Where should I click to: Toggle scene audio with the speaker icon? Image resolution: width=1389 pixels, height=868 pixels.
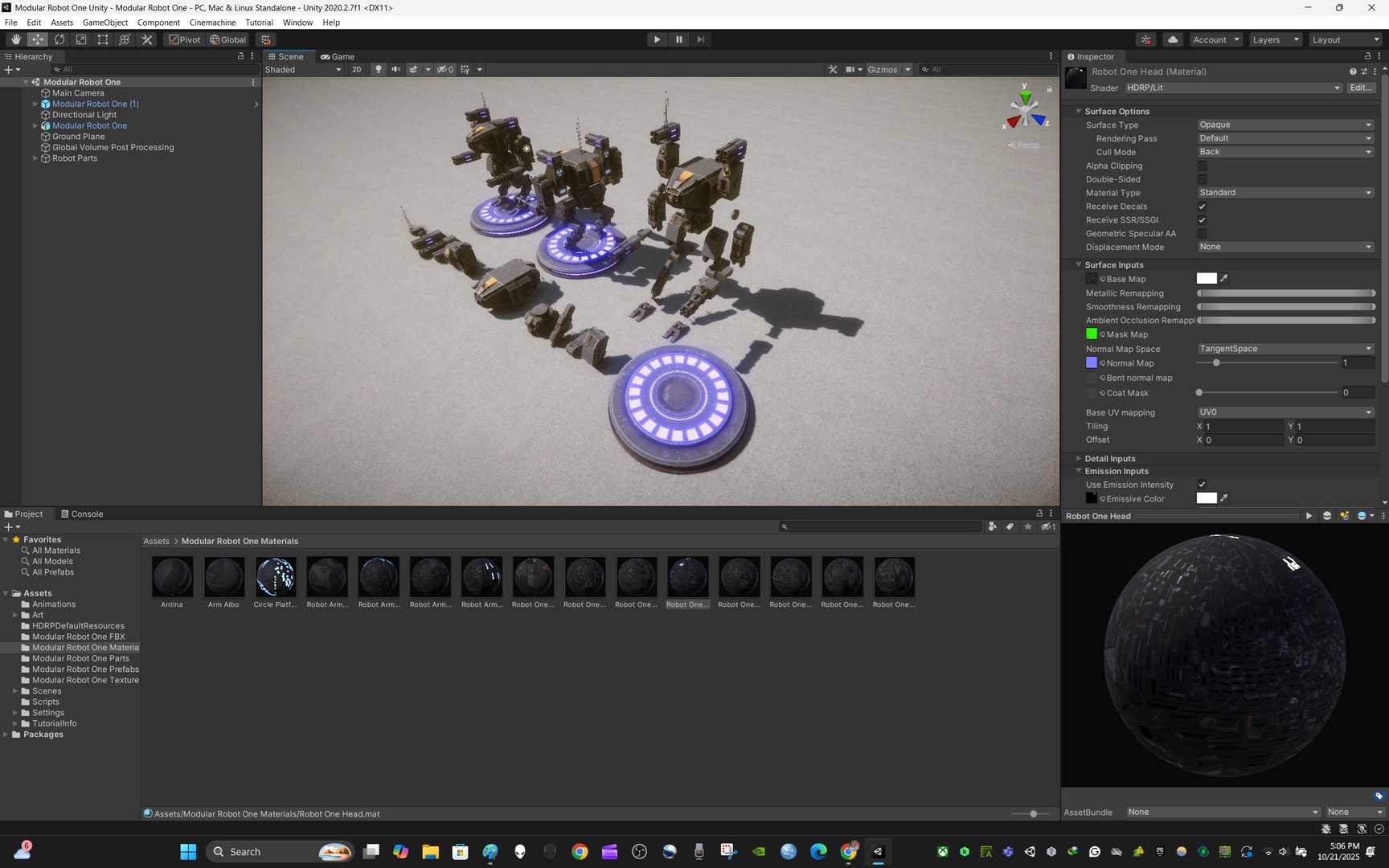click(x=395, y=69)
